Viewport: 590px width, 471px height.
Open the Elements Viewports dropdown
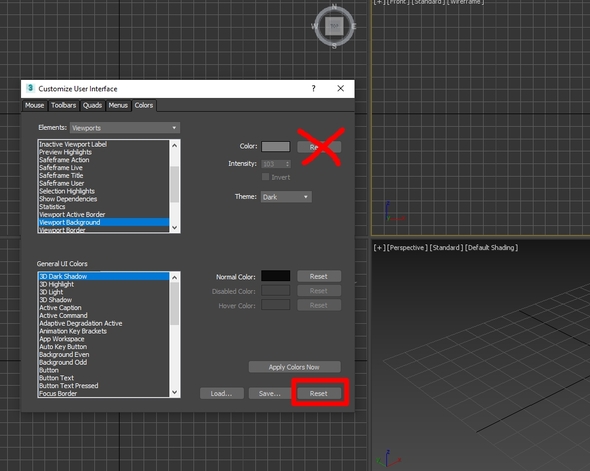tap(125, 128)
